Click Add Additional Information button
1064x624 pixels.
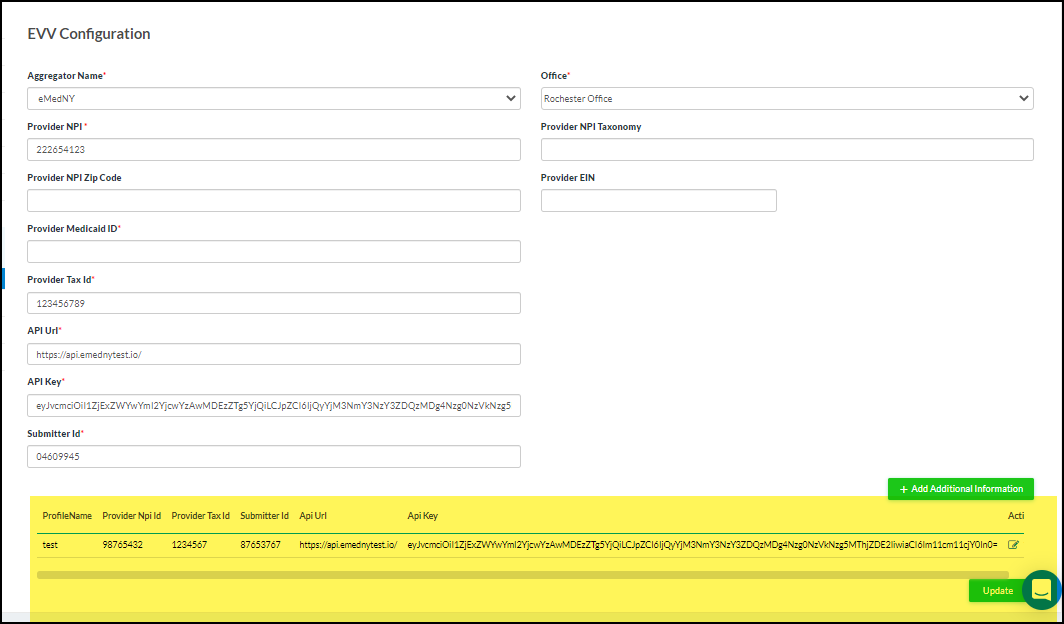coord(960,489)
